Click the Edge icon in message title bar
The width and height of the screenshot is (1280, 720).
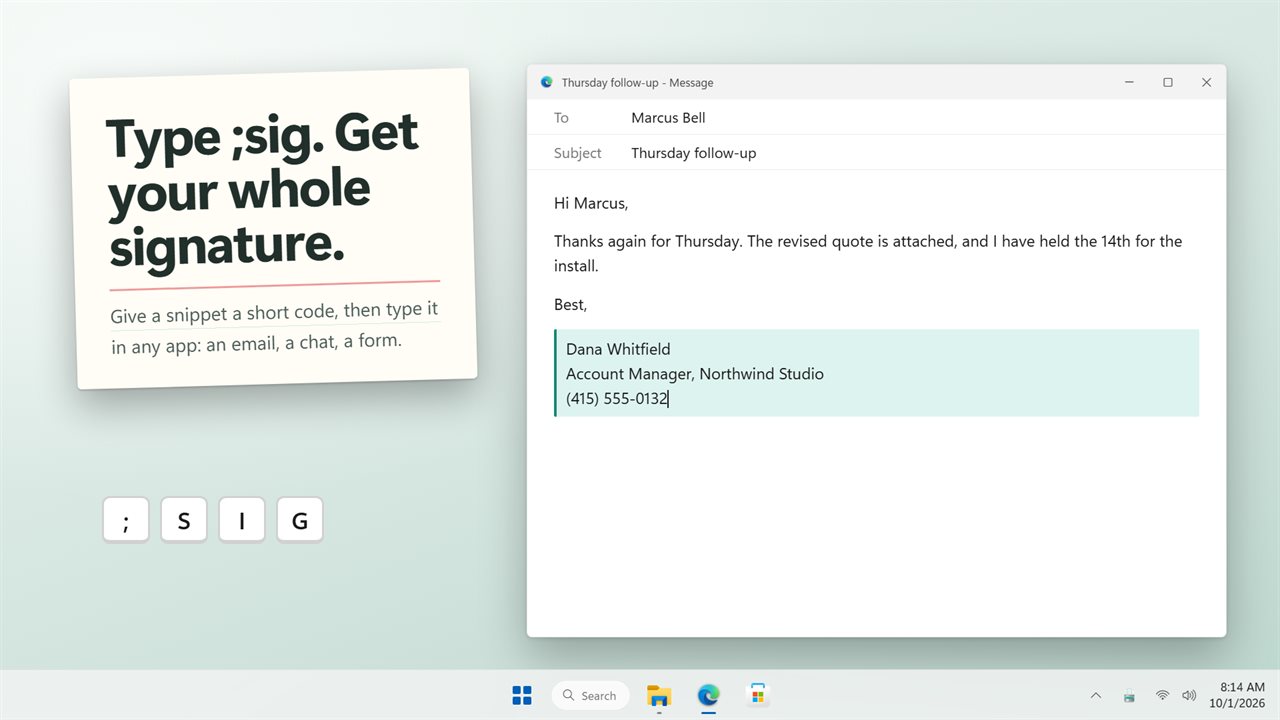(x=546, y=82)
